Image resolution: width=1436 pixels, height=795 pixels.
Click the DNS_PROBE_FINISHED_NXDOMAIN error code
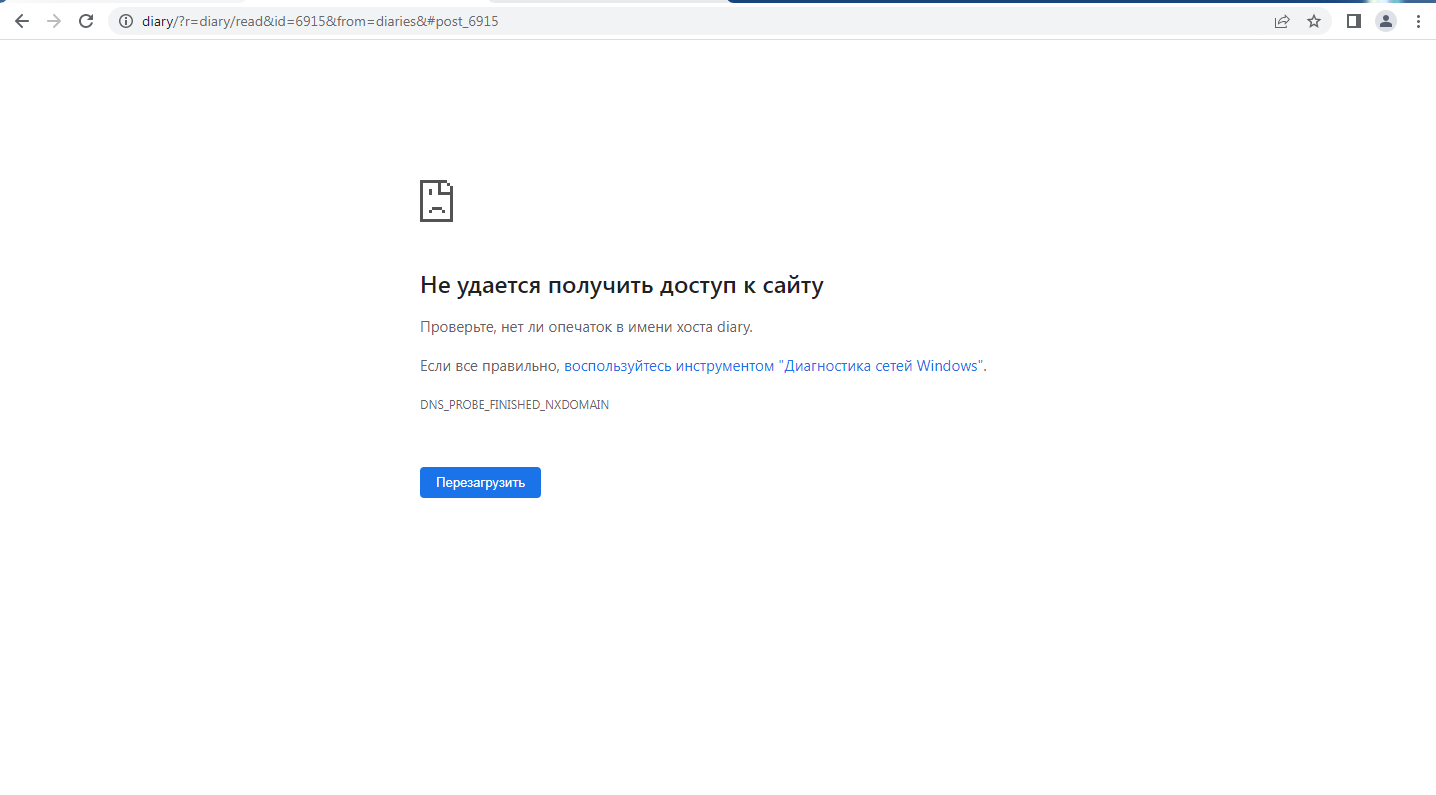[514, 405]
